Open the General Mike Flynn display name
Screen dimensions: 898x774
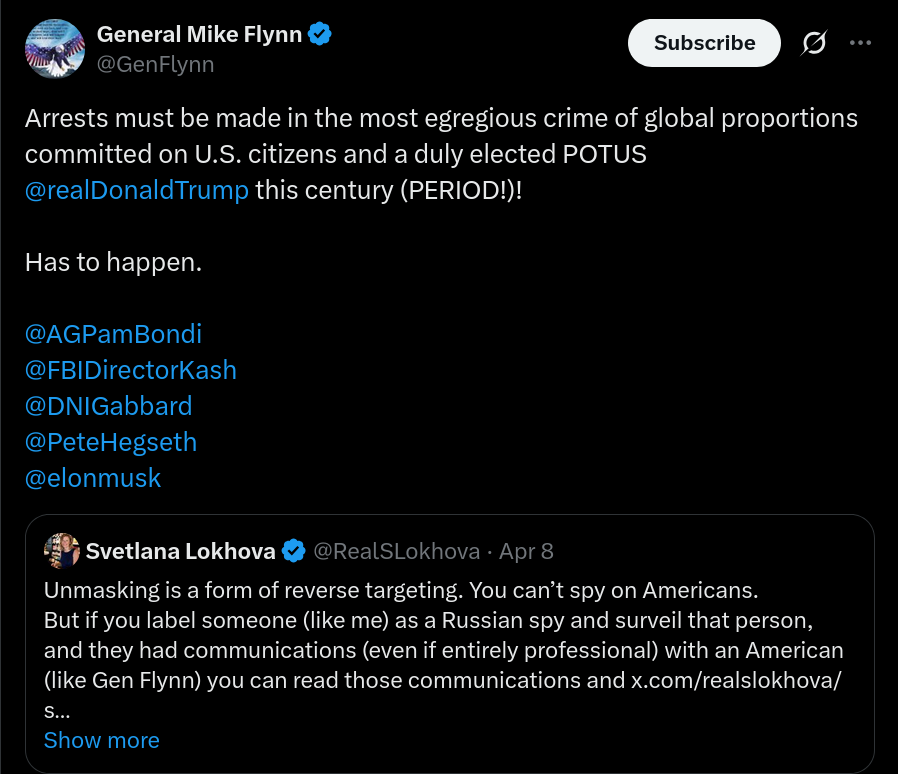pos(199,34)
